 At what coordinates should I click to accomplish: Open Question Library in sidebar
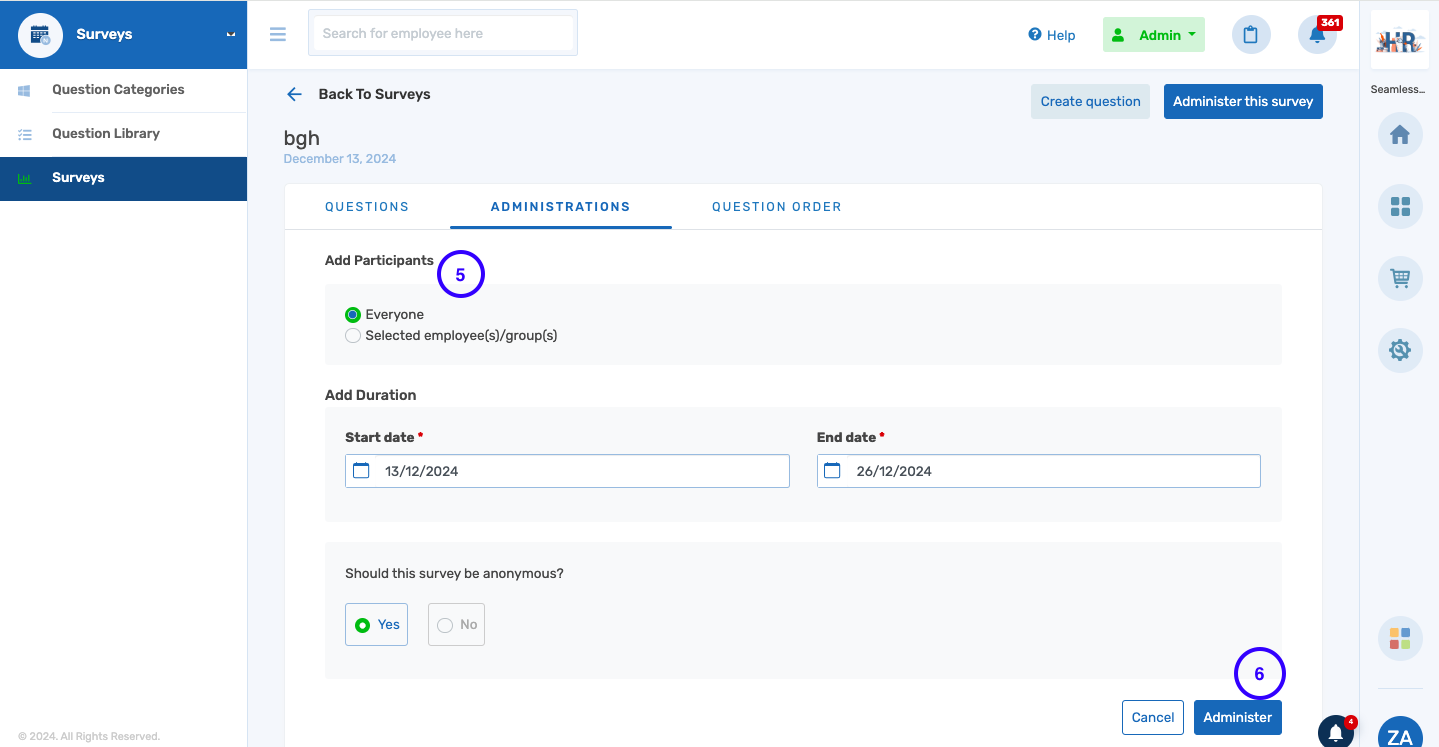[x=106, y=134]
